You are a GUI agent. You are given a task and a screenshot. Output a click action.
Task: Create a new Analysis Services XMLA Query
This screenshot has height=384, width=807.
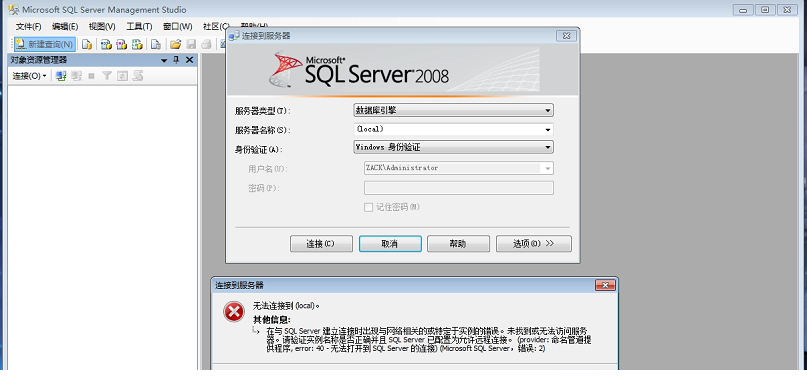pos(137,44)
